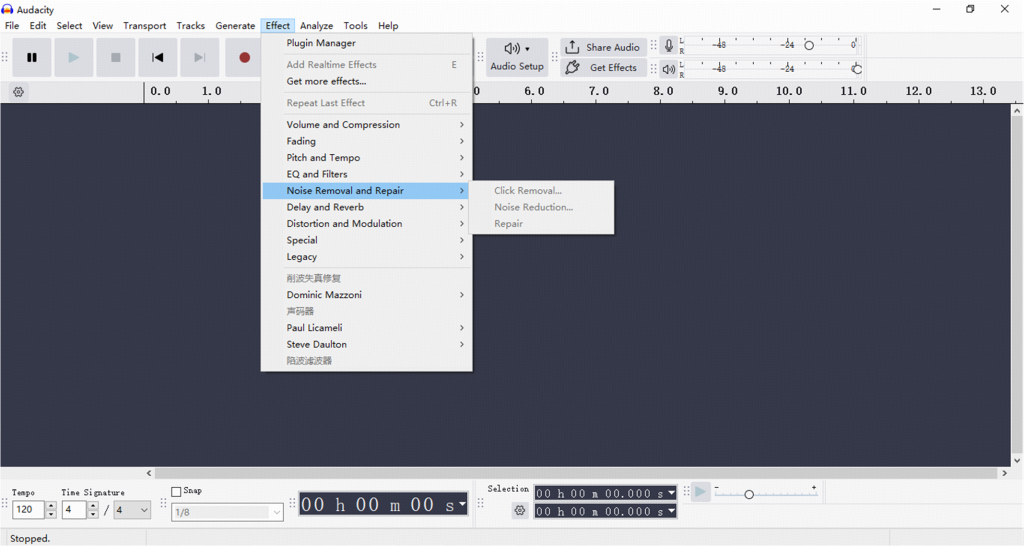The height and width of the screenshot is (546, 1024).
Task: Expand Distortion and Modulation submenu
Action: pos(366,223)
